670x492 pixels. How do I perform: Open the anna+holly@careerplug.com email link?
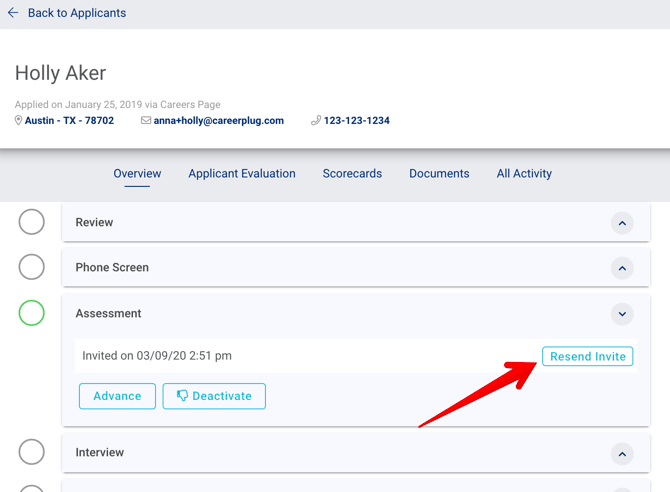[218, 121]
